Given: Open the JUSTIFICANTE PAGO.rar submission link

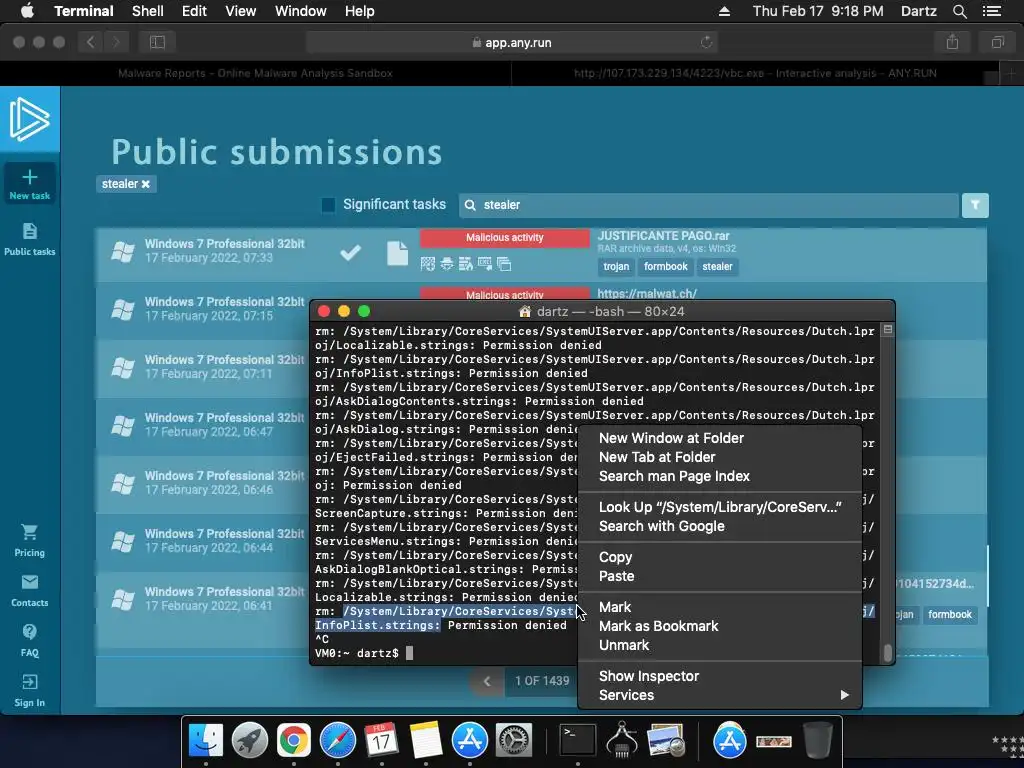Looking at the screenshot, I should 664,236.
